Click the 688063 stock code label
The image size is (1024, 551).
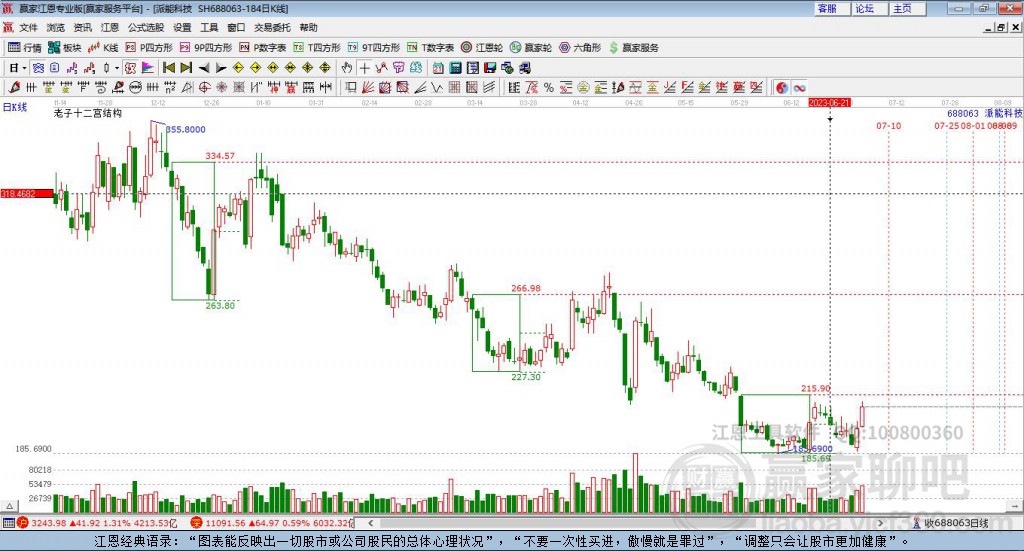click(x=963, y=113)
